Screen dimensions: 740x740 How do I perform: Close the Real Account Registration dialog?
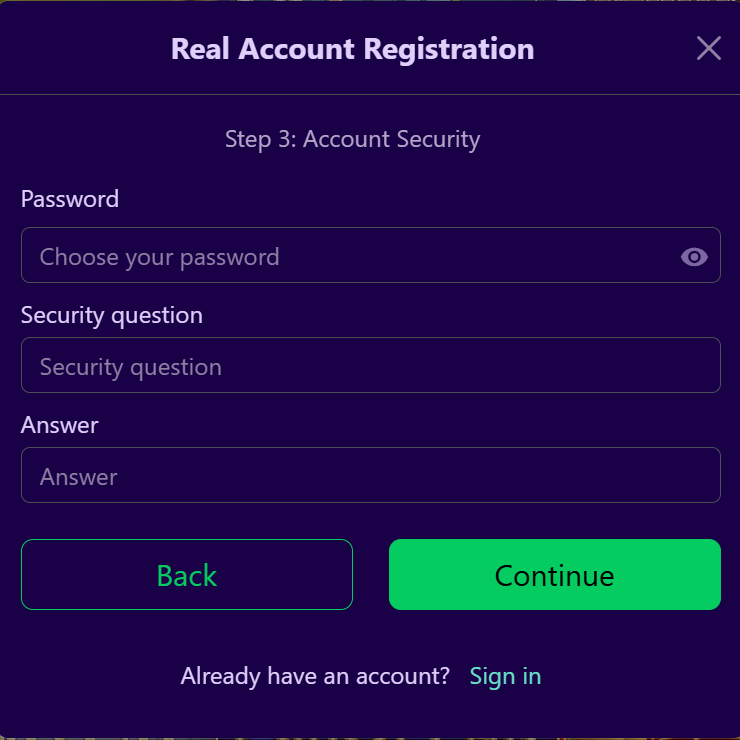point(708,48)
